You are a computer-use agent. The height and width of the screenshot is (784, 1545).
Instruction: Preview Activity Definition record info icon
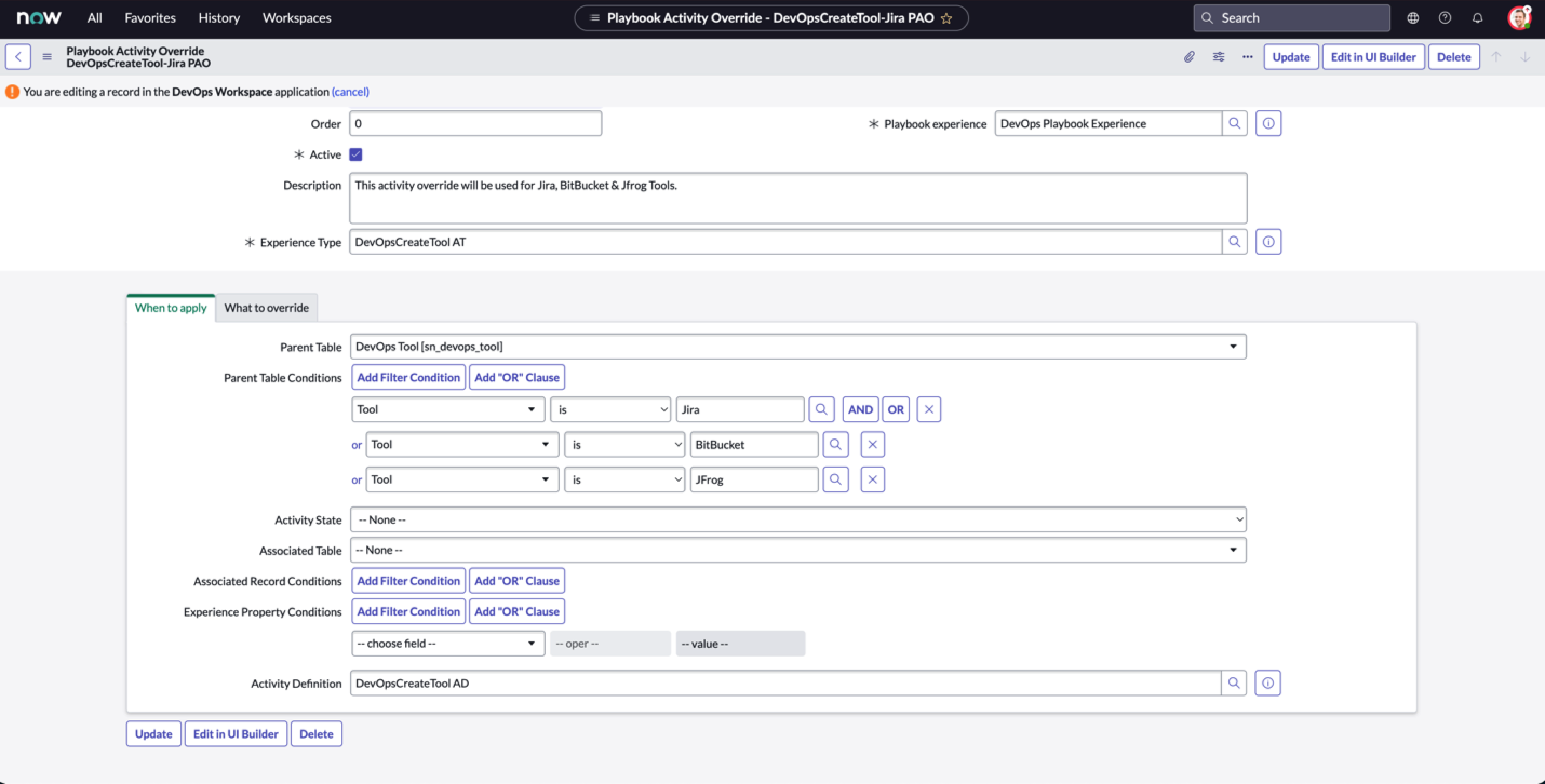pyautogui.click(x=1268, y=684)
